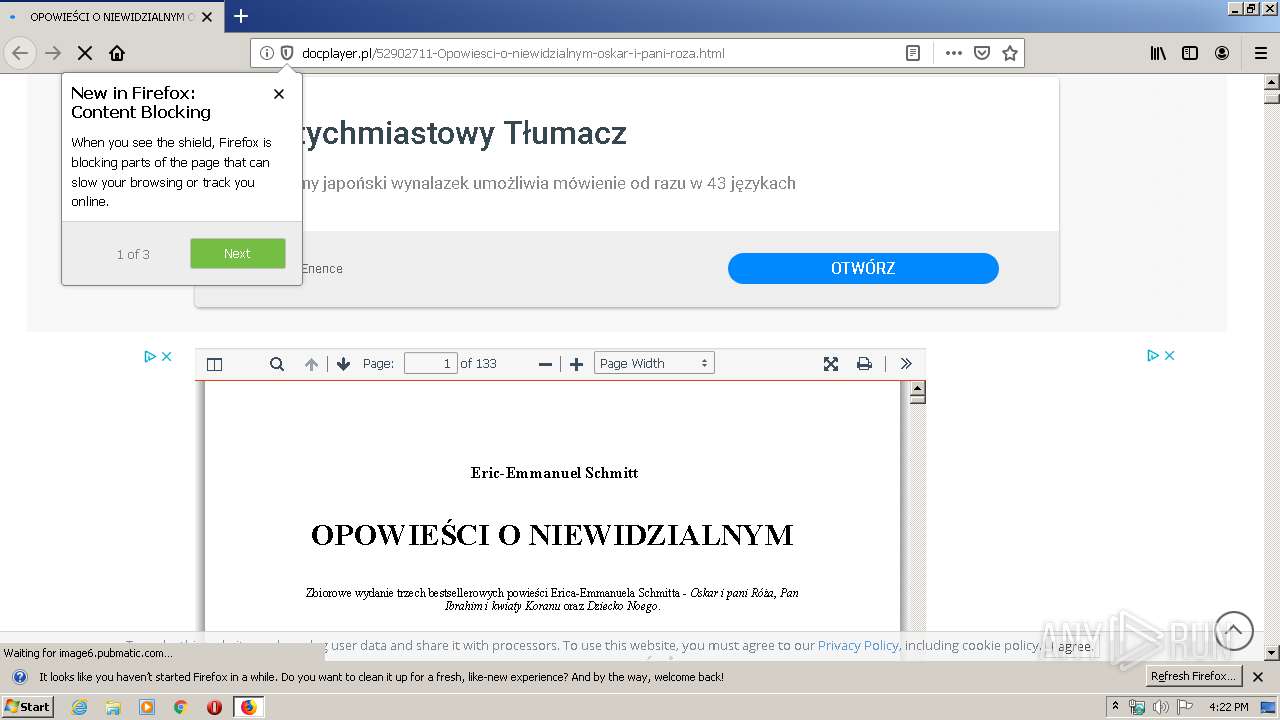Go to previous PDF page arrow
Screen dimensions: 1280x720
(x=311, y=364)
